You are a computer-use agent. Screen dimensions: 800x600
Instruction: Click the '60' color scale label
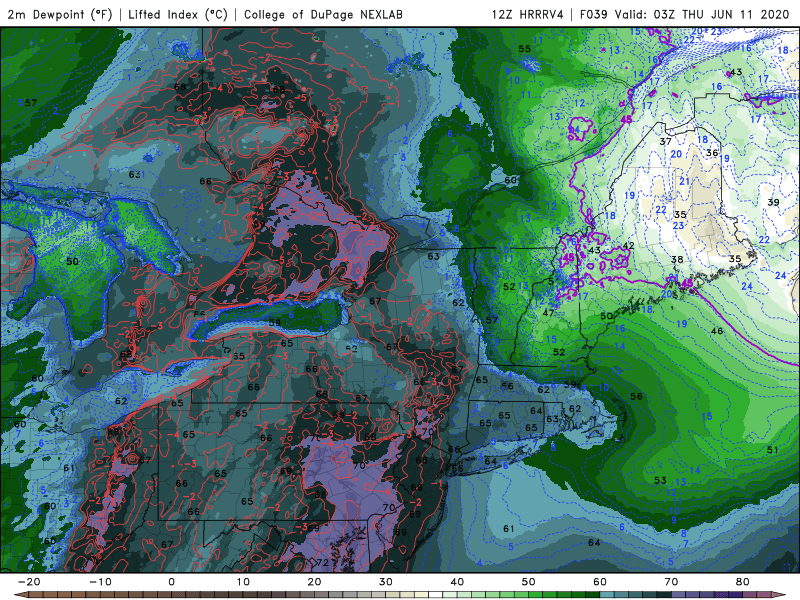pyautogui.click(x=600, y=582)
